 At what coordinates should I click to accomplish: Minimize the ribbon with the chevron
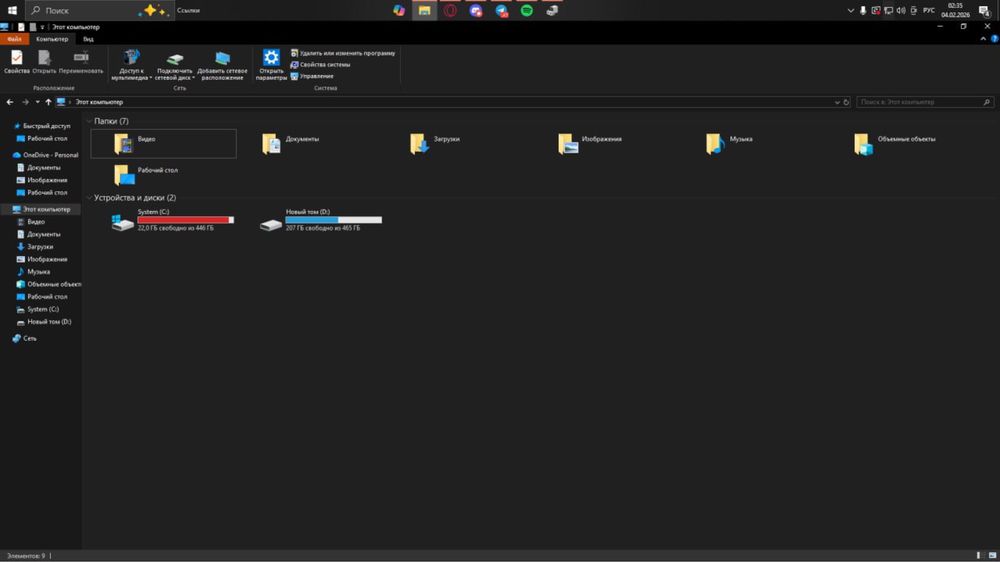(x=983, y=39)
